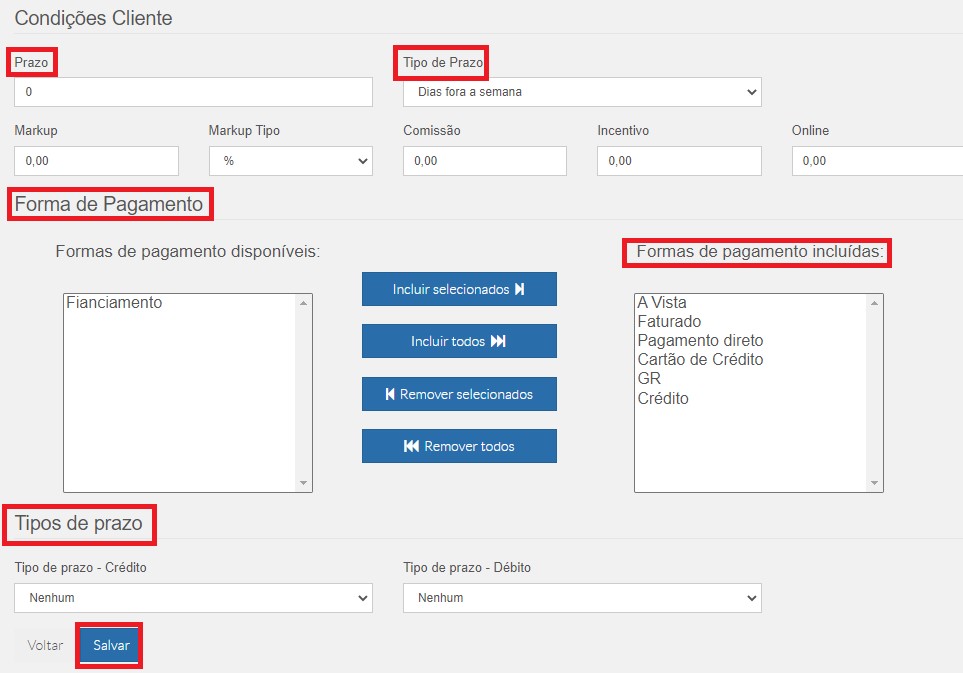Click the Salvar button
The image size is (963, 673).
tap(111, 645)
